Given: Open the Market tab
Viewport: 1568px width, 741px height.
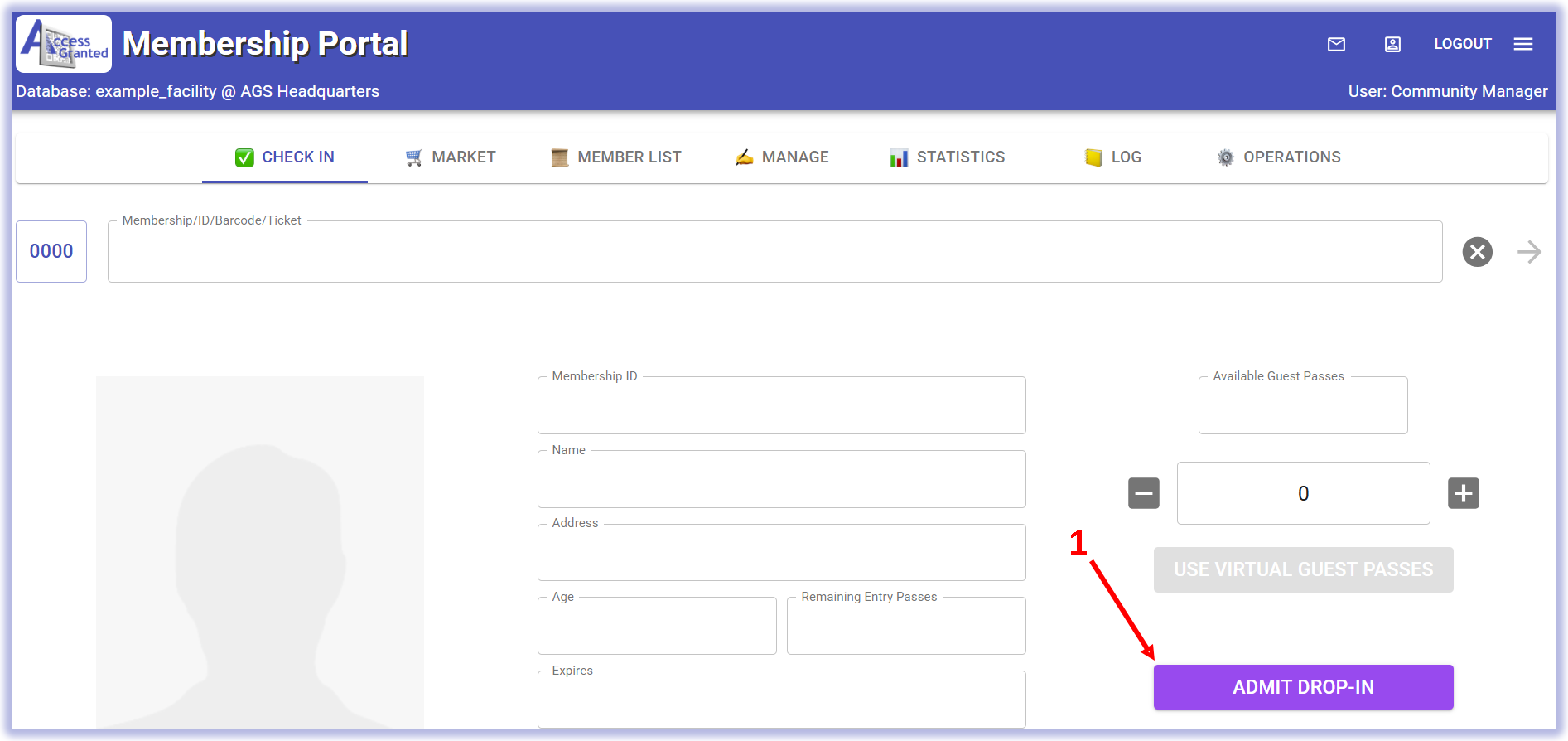Looking at the screenshot, I should pyautogui.click(x=451, y=157).
